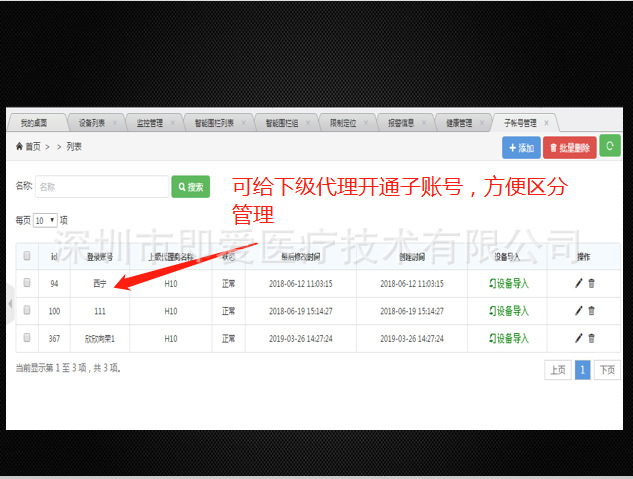Check the checkbox for row id 94
Image resolution: width=633 pixels, height=479 pixels.
pyautogui.click(x=27, y=282)
